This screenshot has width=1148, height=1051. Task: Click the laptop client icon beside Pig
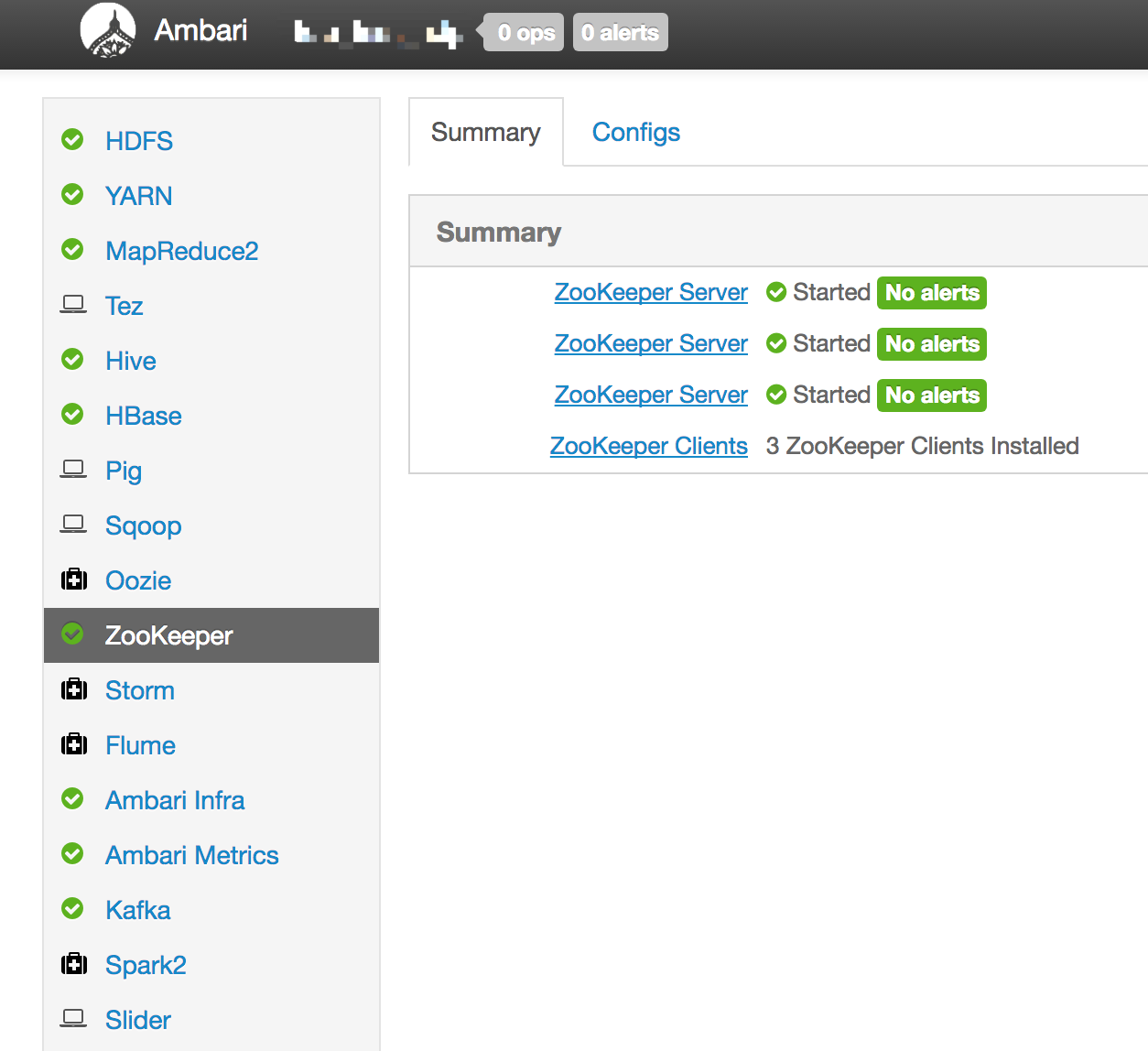[x=73, y=469]
